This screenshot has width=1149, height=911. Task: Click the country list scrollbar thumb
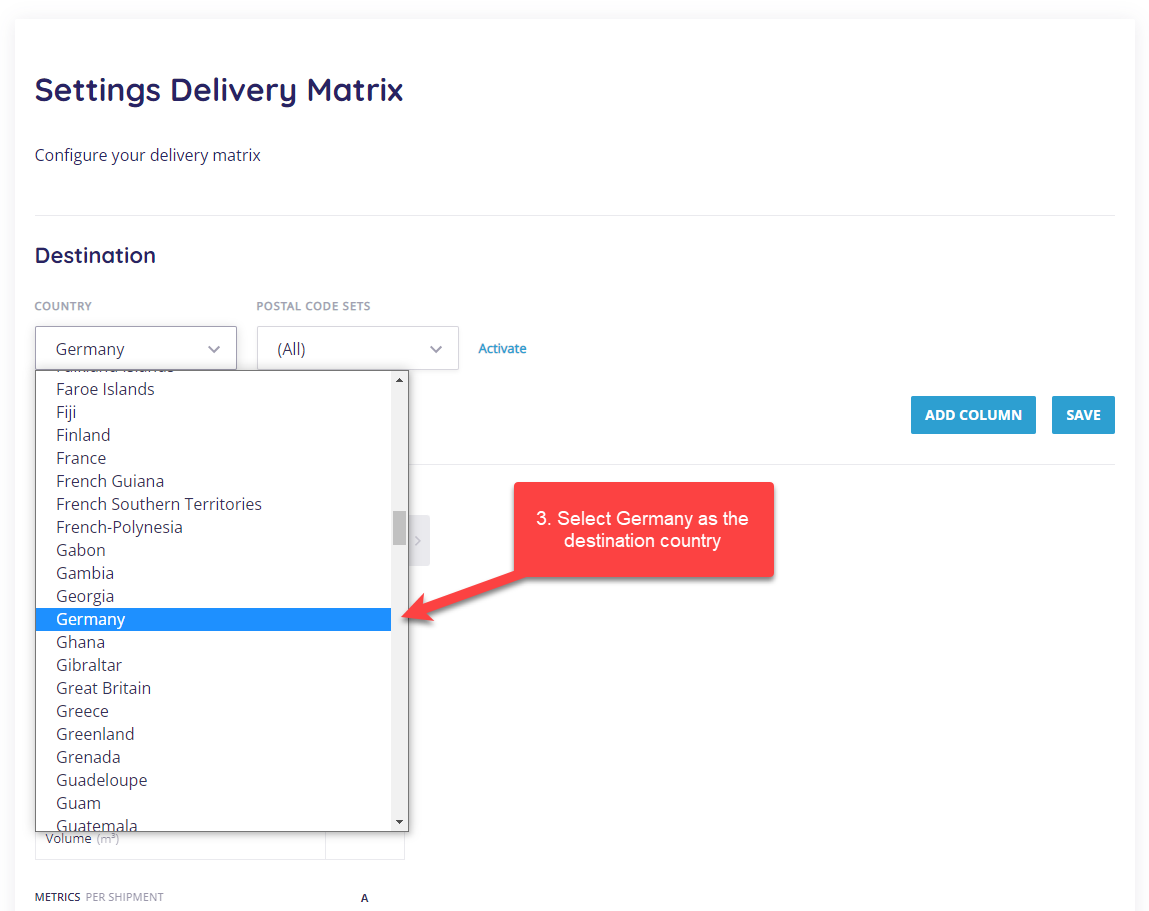399,528
